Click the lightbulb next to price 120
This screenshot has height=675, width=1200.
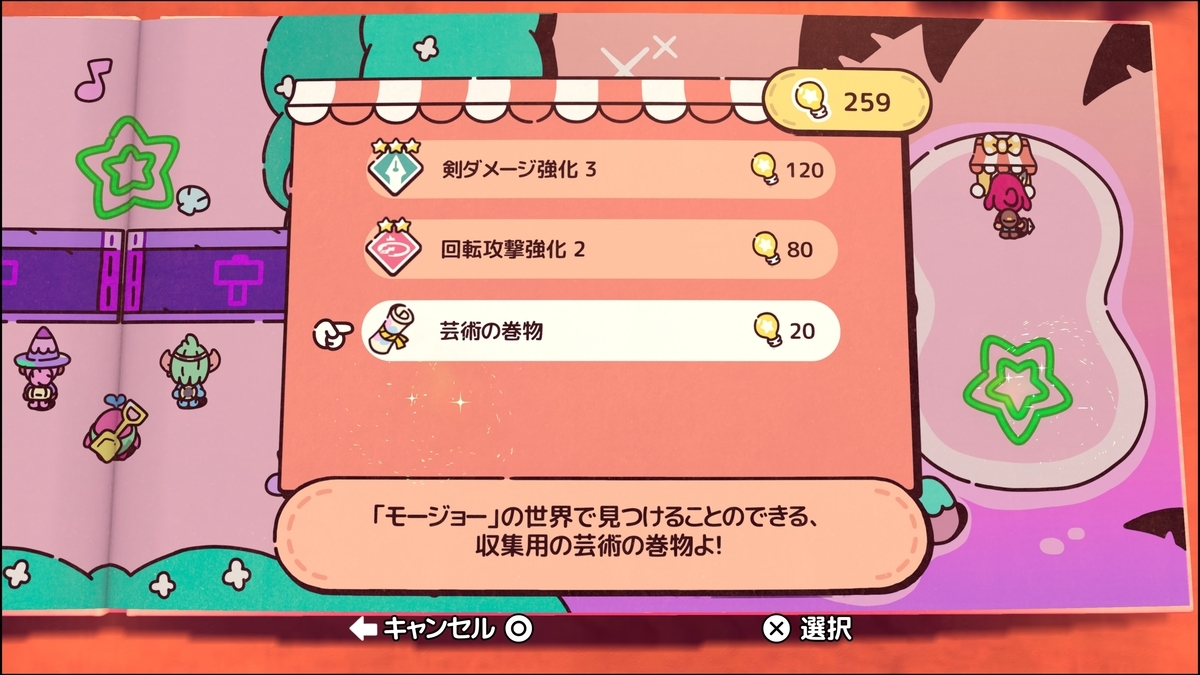pos(764,169)
